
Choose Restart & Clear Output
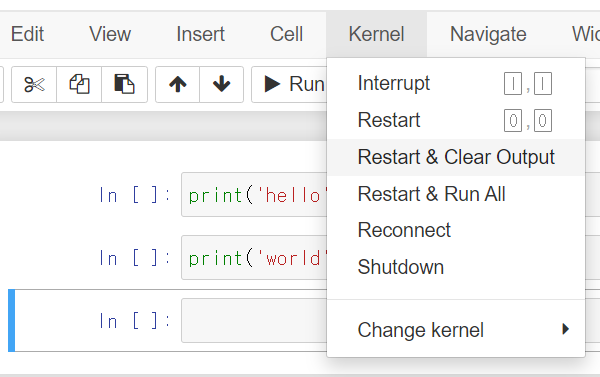point(456,157)
